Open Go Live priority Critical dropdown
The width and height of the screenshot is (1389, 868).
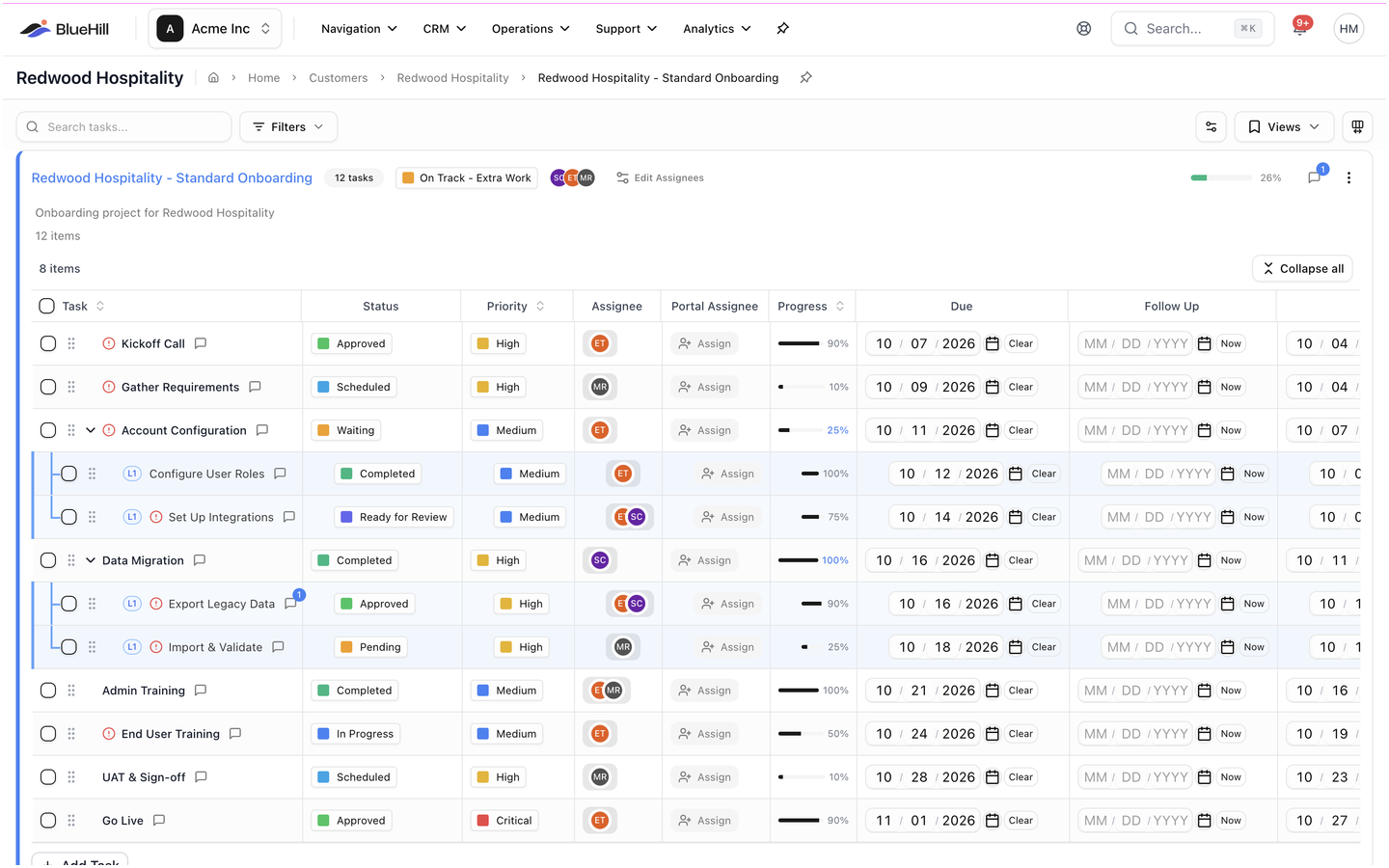point(504,821)
